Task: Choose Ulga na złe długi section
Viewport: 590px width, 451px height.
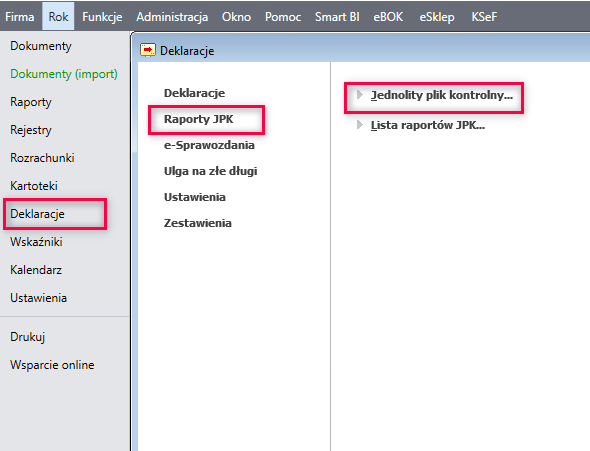Action: 210,171
